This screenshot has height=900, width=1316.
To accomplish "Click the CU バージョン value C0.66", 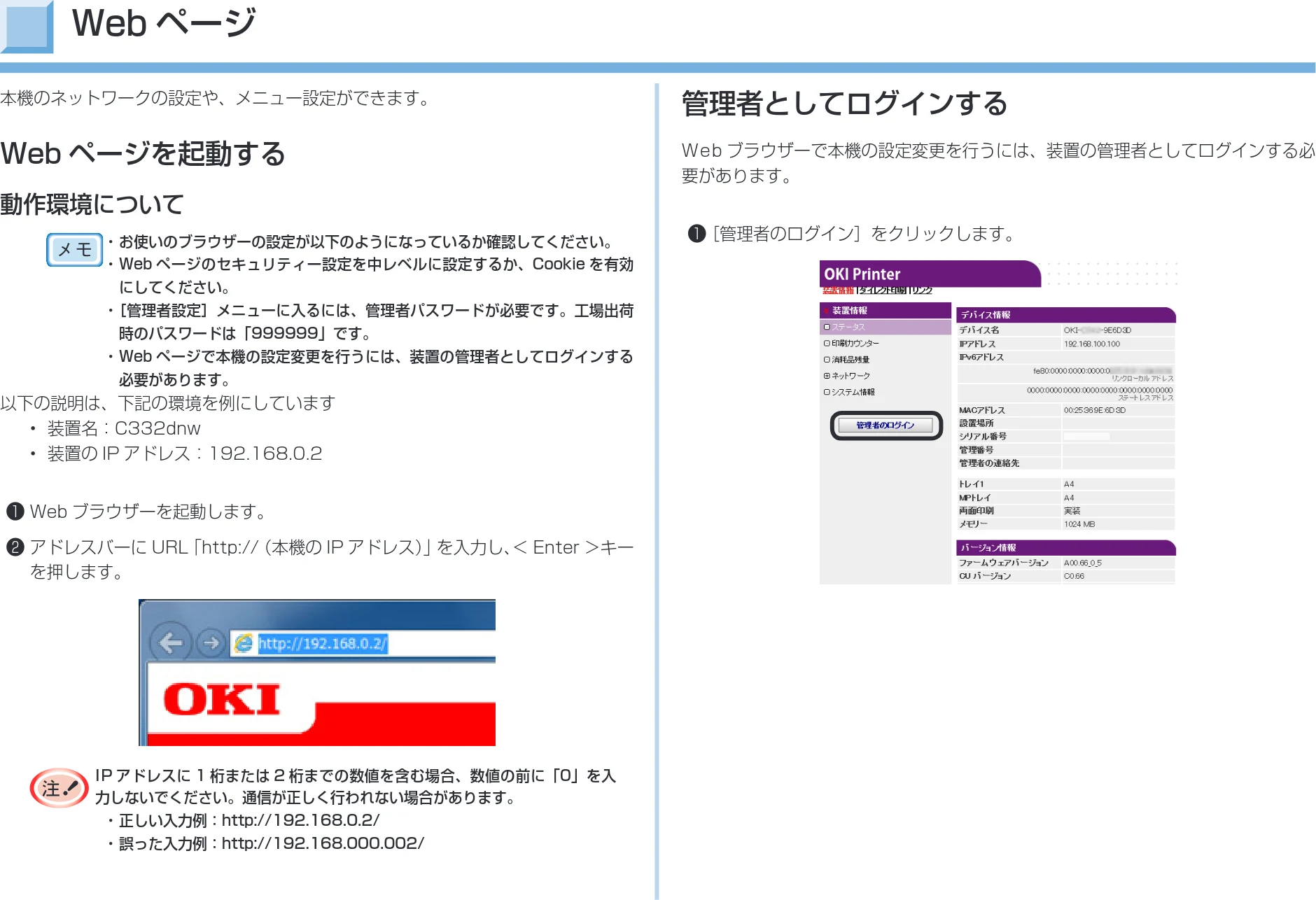I will [1074, 577].
